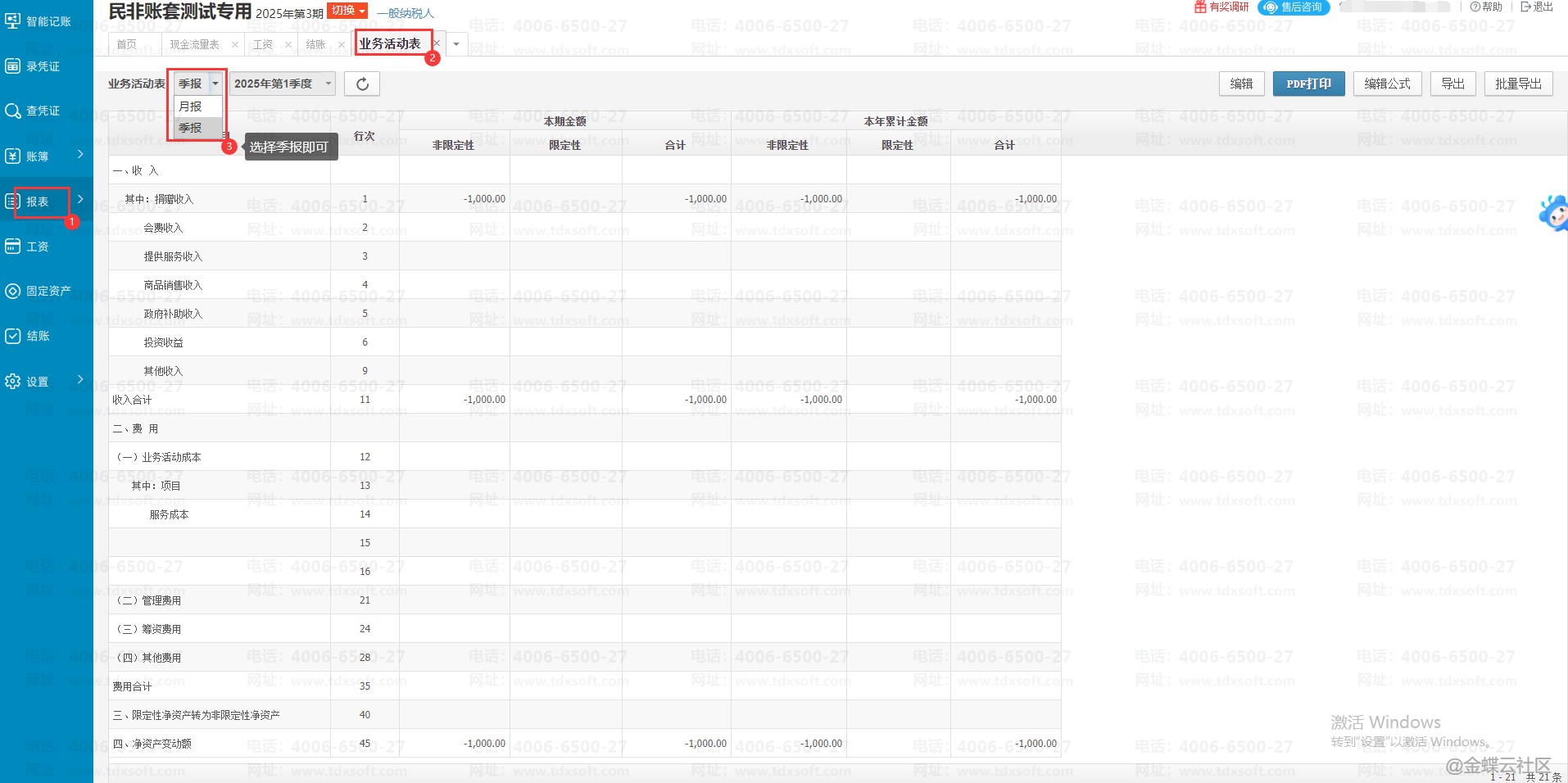1568x783 pixels.
Task: Click the 查凭证 search icon
Action: coord(13,111)
